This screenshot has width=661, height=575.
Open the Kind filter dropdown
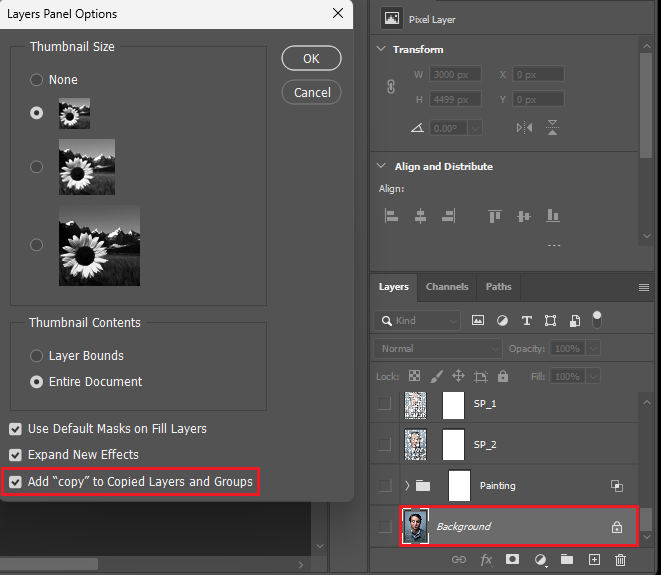click(x=417, y=321)
